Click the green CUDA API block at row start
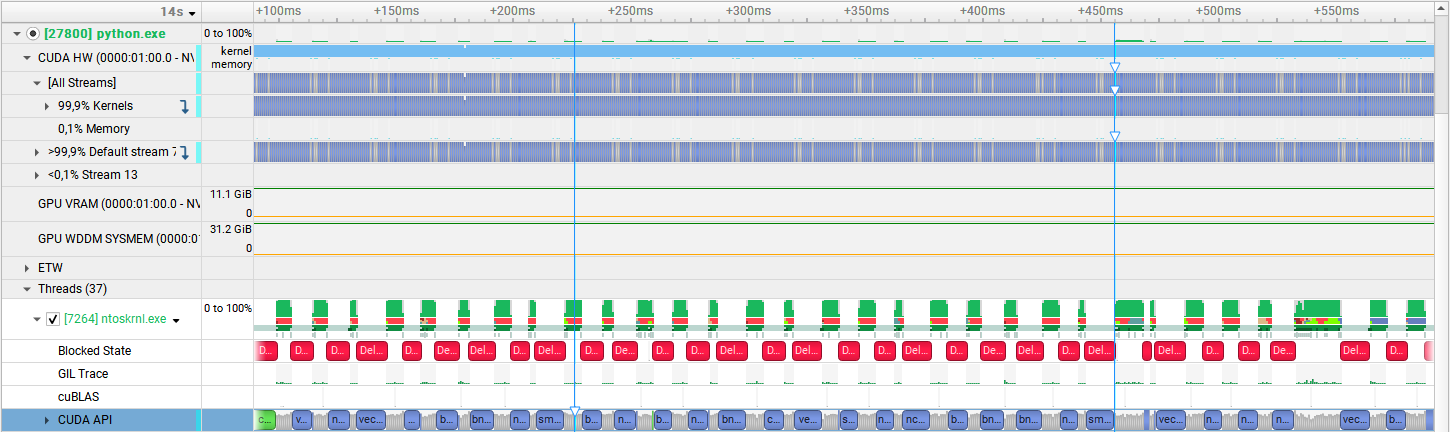The height and width of the screenshot is (432, 1450). click(265, 420)
